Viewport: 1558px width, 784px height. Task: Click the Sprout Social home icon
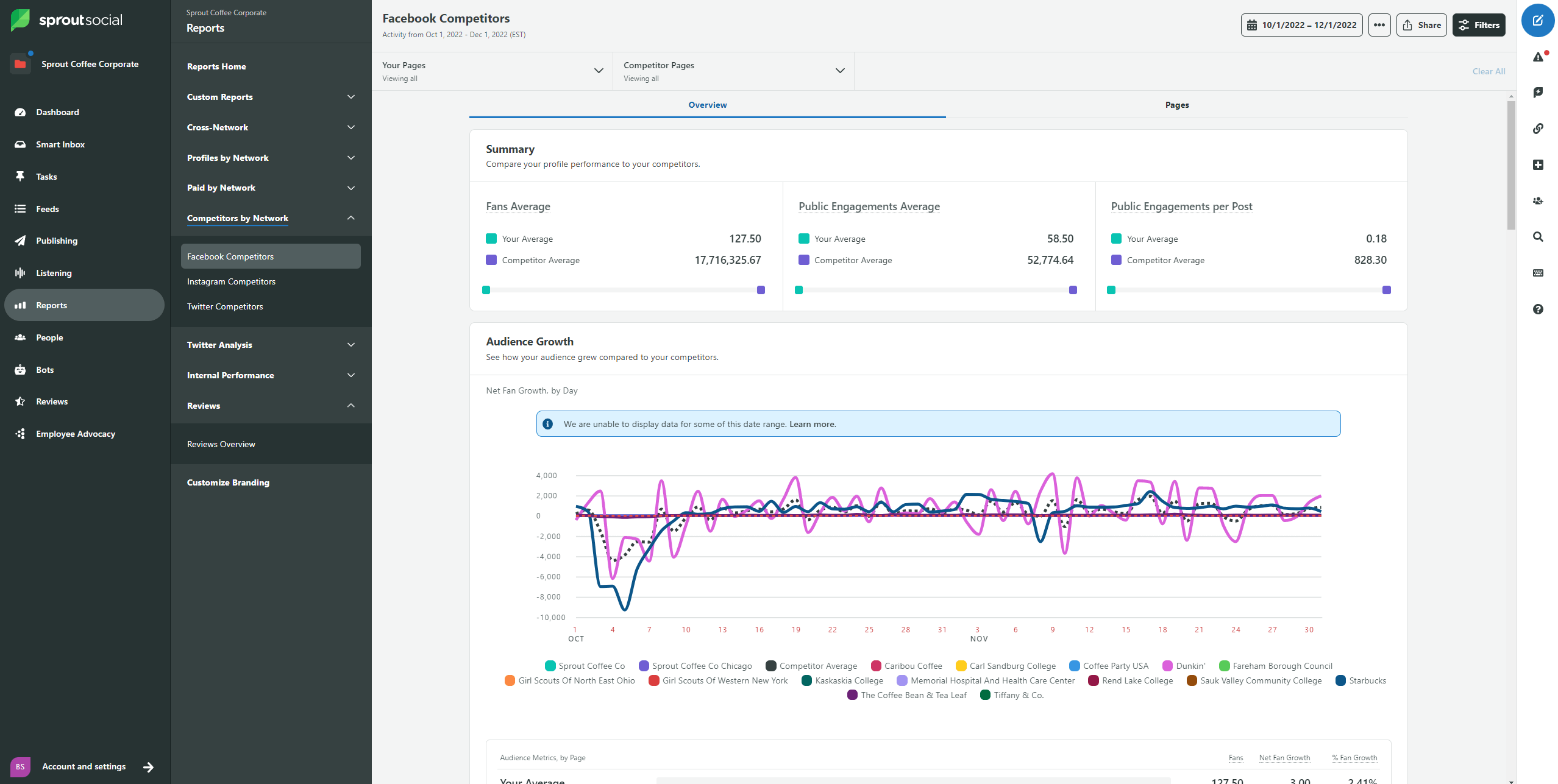pyautogui.click(x=19, y=19)
